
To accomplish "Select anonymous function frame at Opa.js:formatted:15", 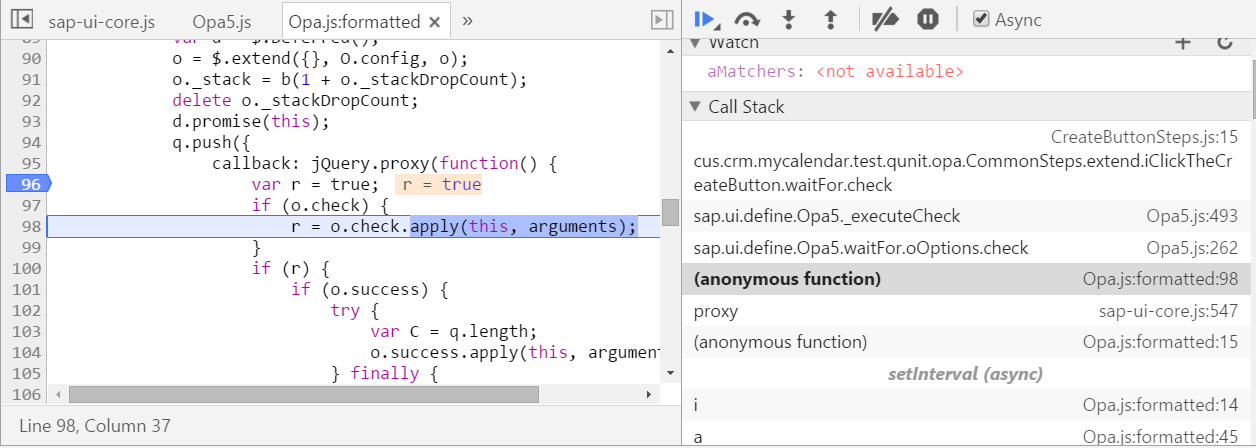I will click(x=965, y=342).
